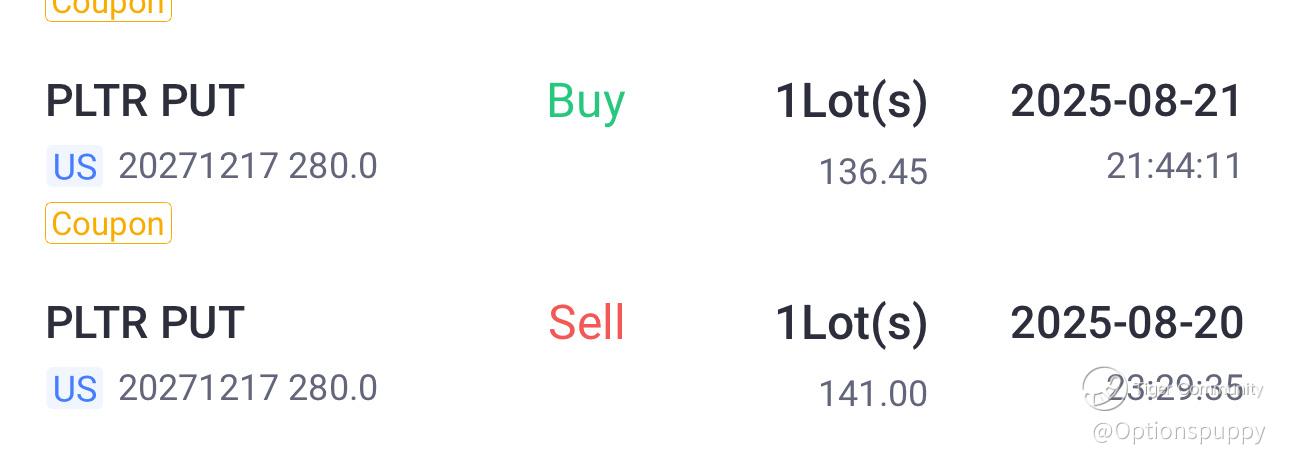Select the 141.00 fill price
This screenshot has width=1290, height=460.
tap(873, 394)
